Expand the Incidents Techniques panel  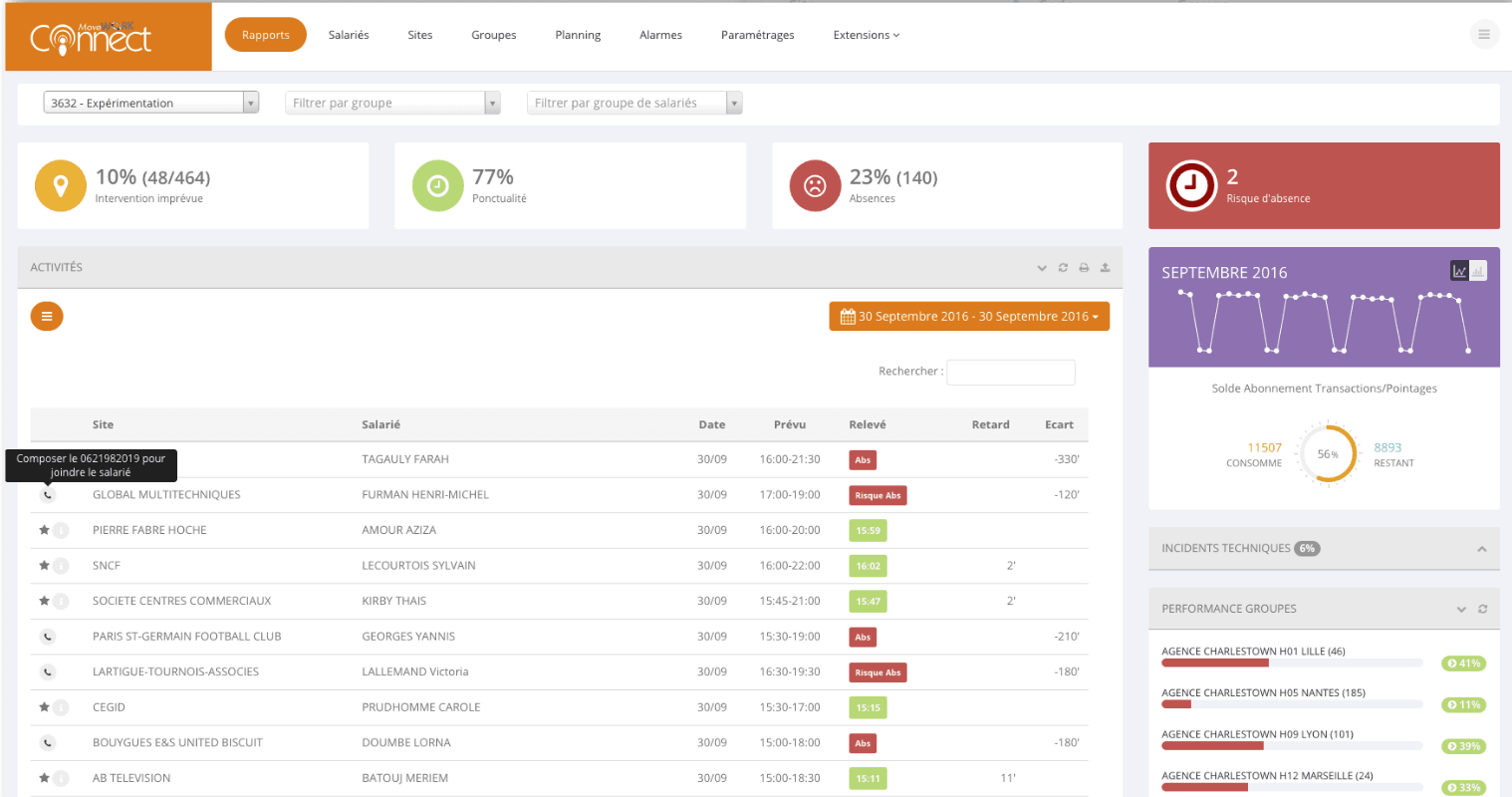(x=1481, y=549)
